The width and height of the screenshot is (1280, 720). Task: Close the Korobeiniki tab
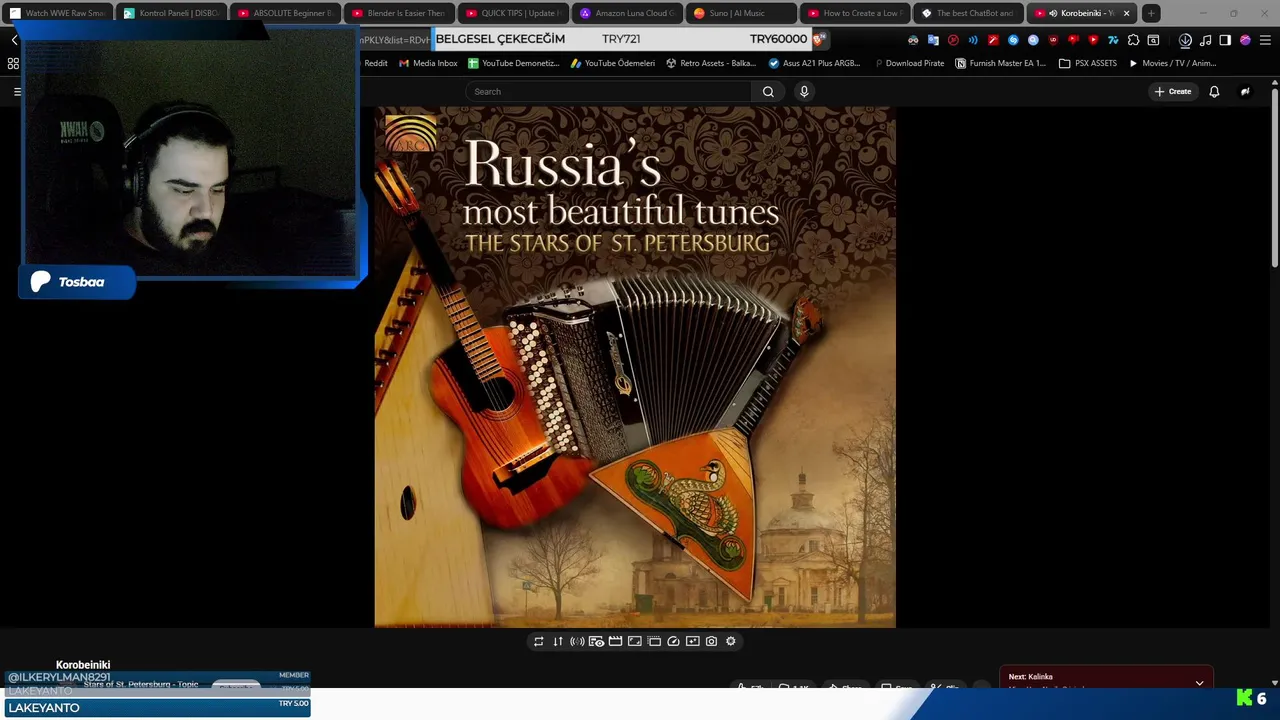point(1127,13)
